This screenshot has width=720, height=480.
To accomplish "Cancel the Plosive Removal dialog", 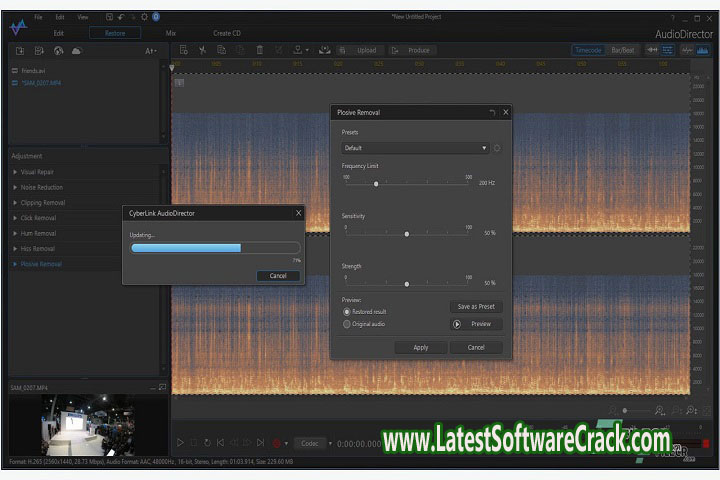I will (x=476, y=348).
